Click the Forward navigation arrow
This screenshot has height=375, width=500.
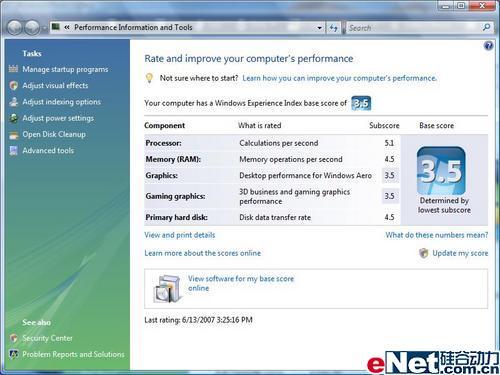(32, 28)
